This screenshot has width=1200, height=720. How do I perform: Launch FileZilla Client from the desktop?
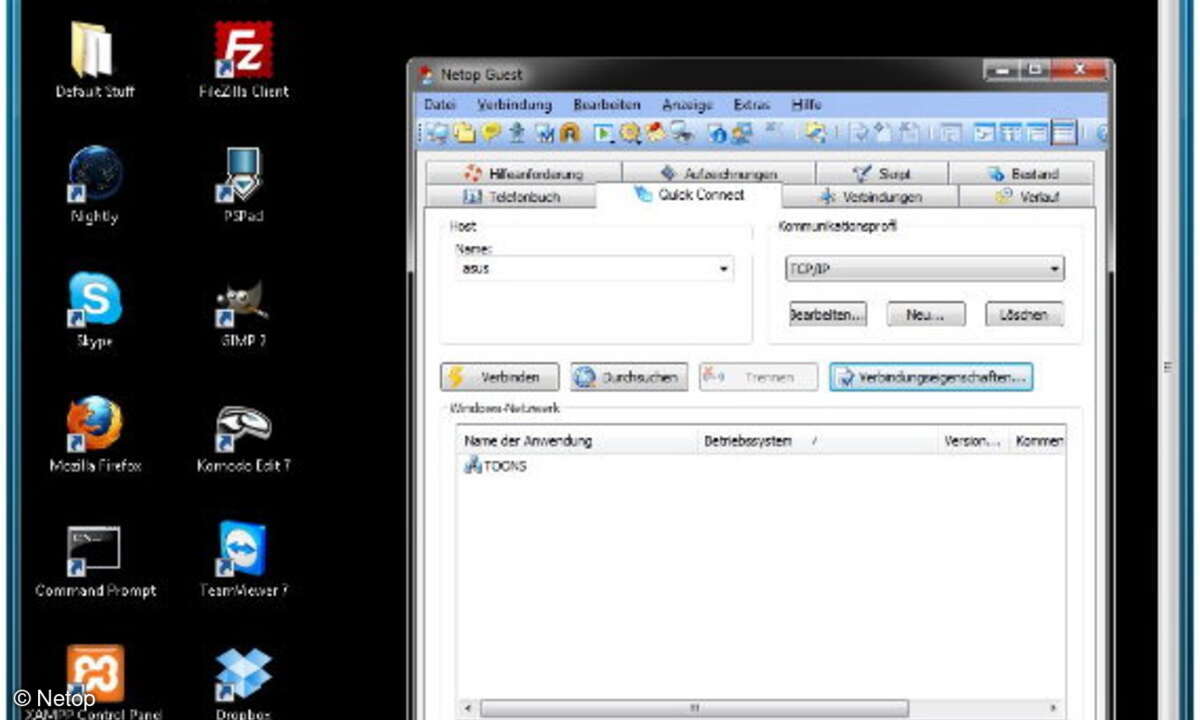click(x=243, y=60)
